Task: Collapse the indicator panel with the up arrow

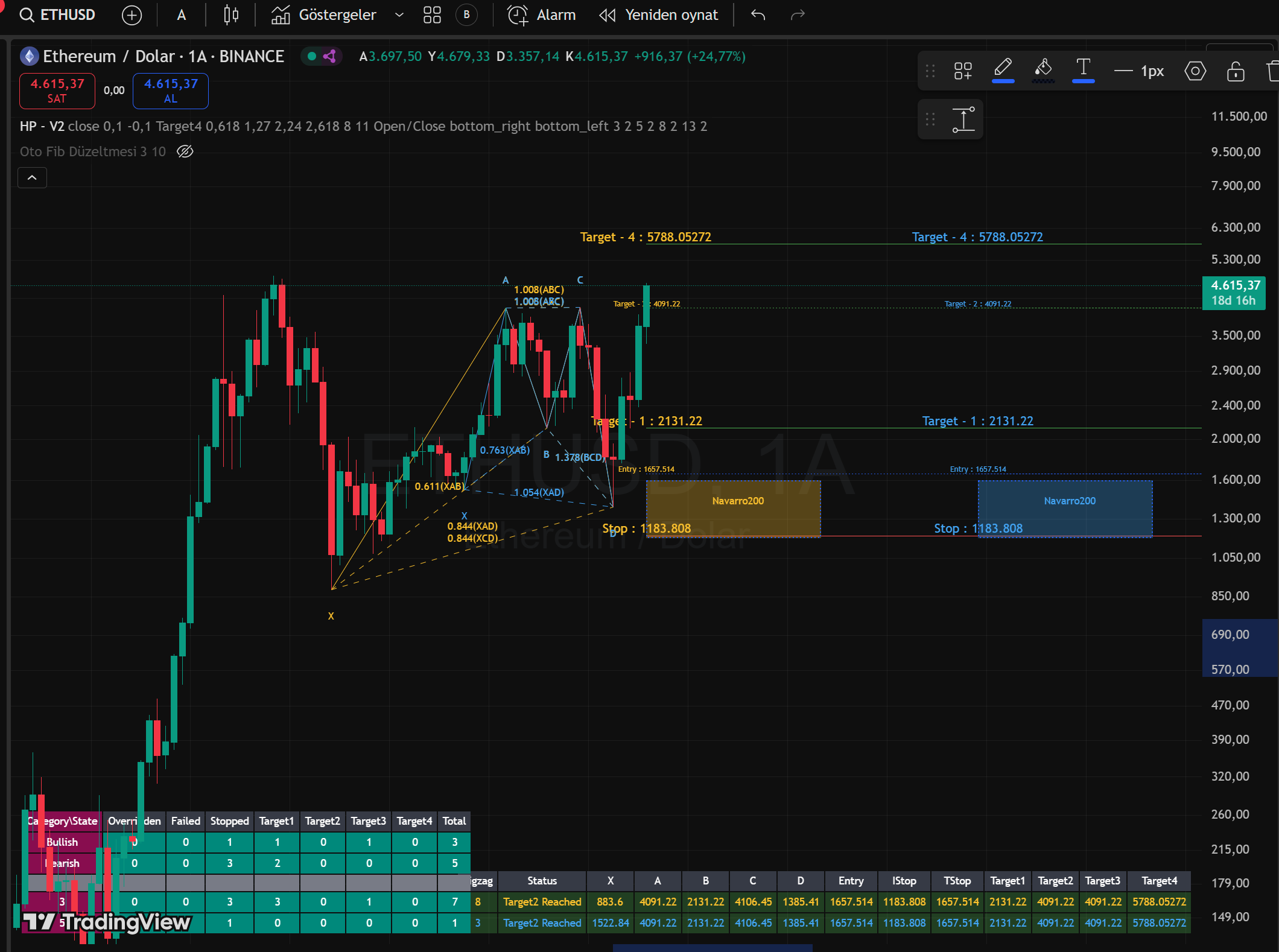Action: (x=32, y=177)
